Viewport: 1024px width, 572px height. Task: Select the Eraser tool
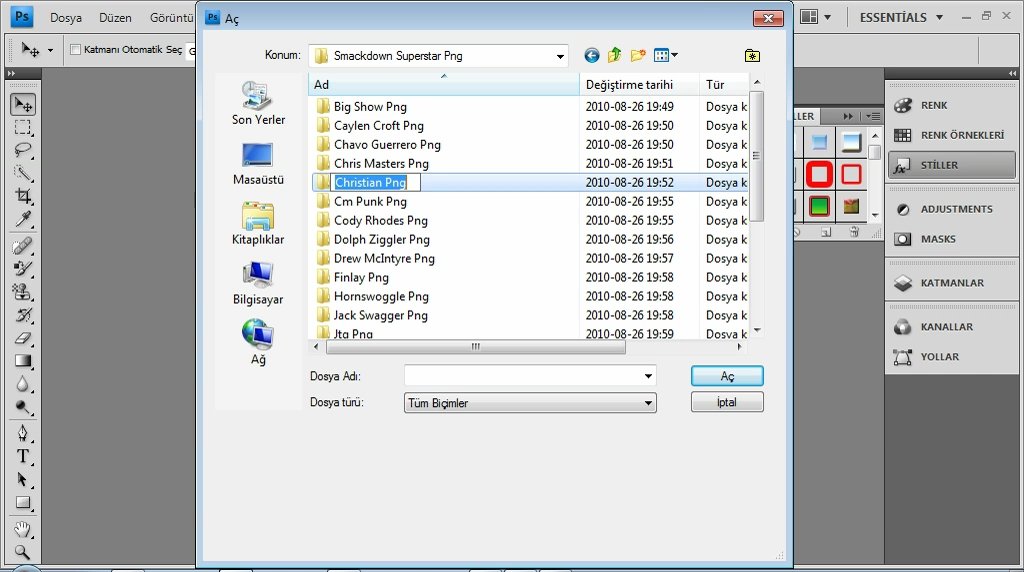point(23,338)
